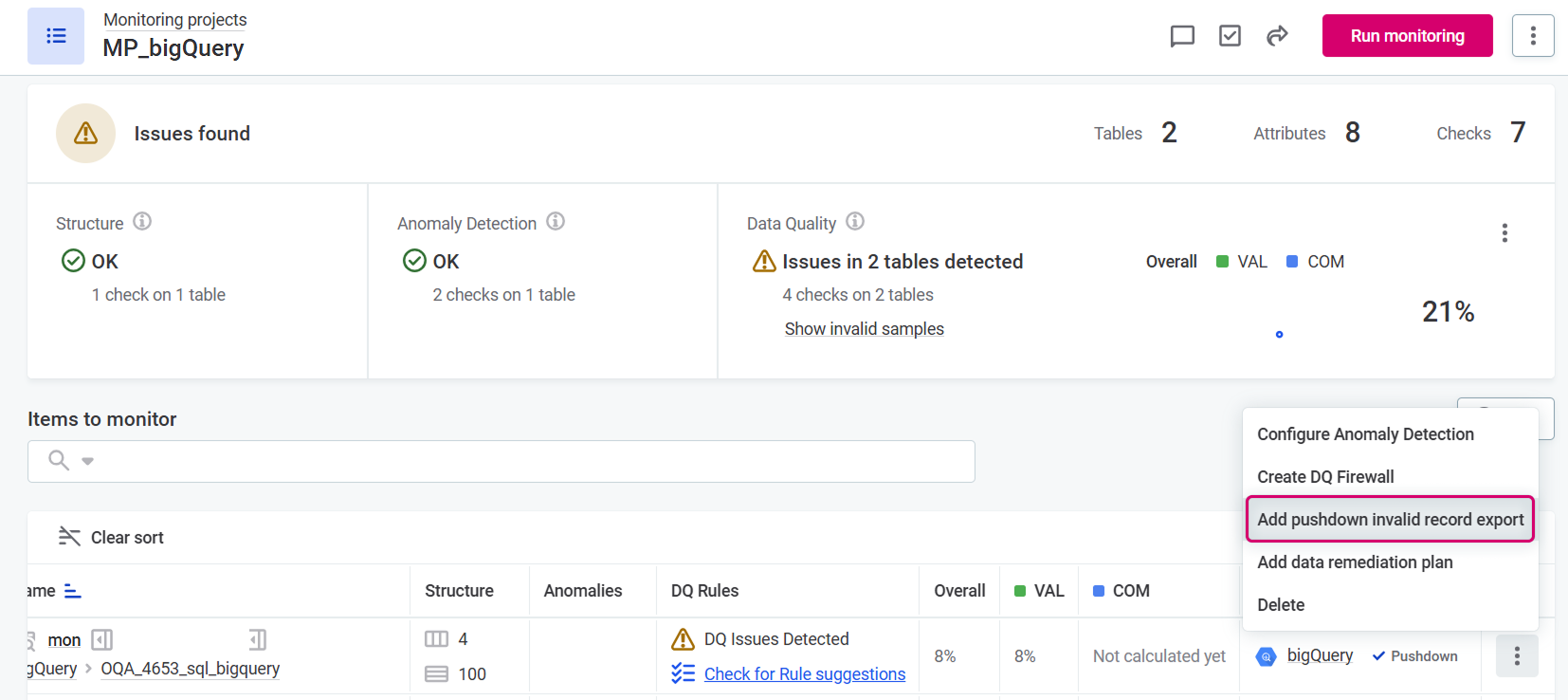This screenshot has width=1568, height=700.
Task: Click the blue COM legend swatch in Data Quality
Action: click(x=1292, y=262)
